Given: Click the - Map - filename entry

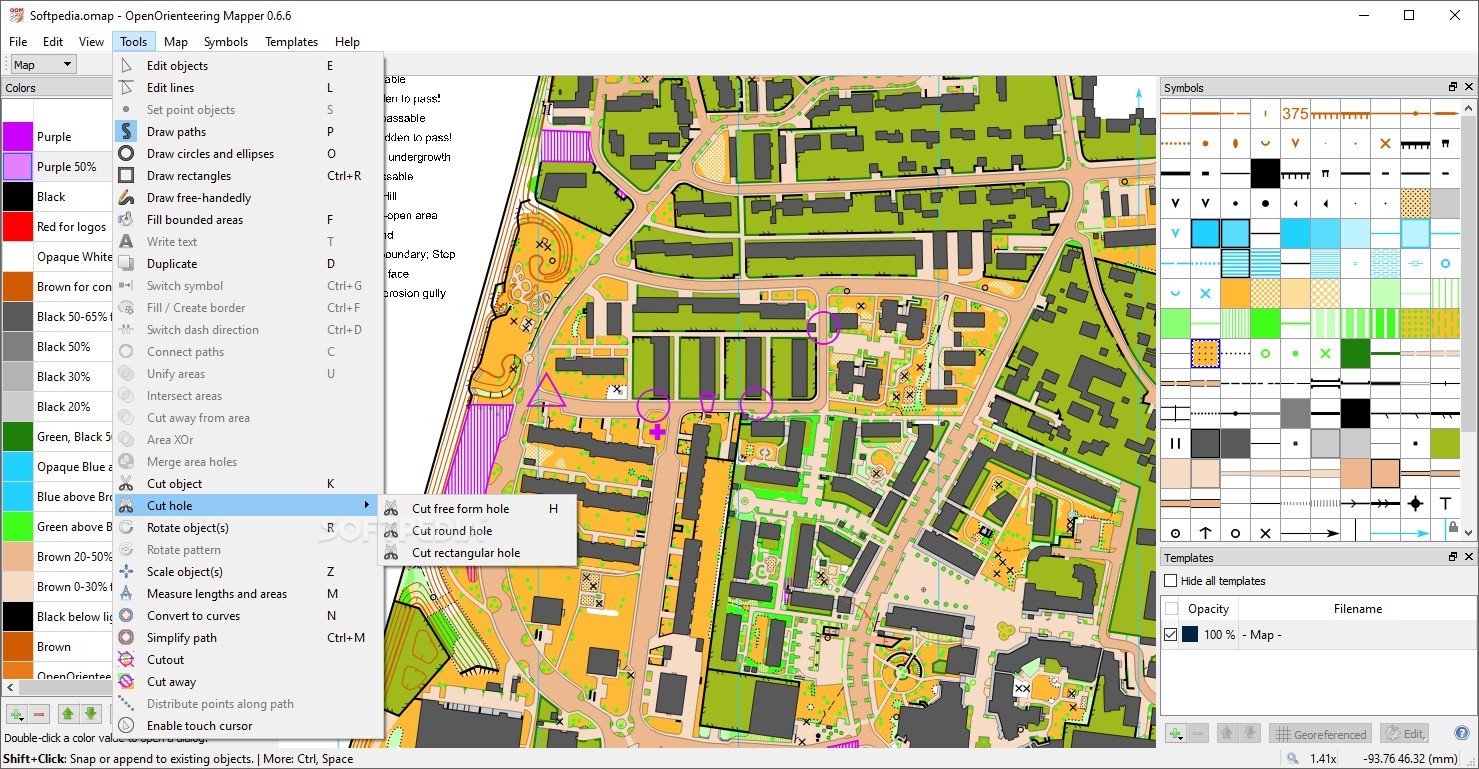Looking at the screenshot, I should coord(1262,635).
